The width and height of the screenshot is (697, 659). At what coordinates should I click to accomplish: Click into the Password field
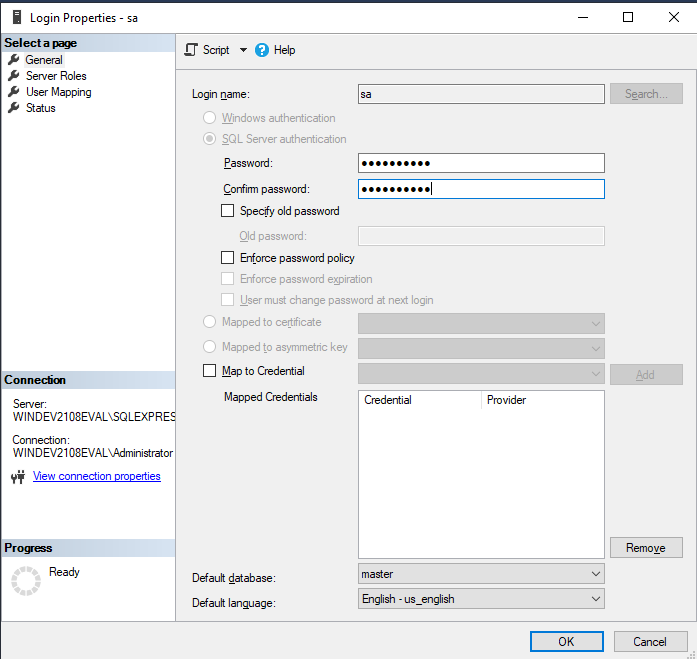[x=481, y=163]
